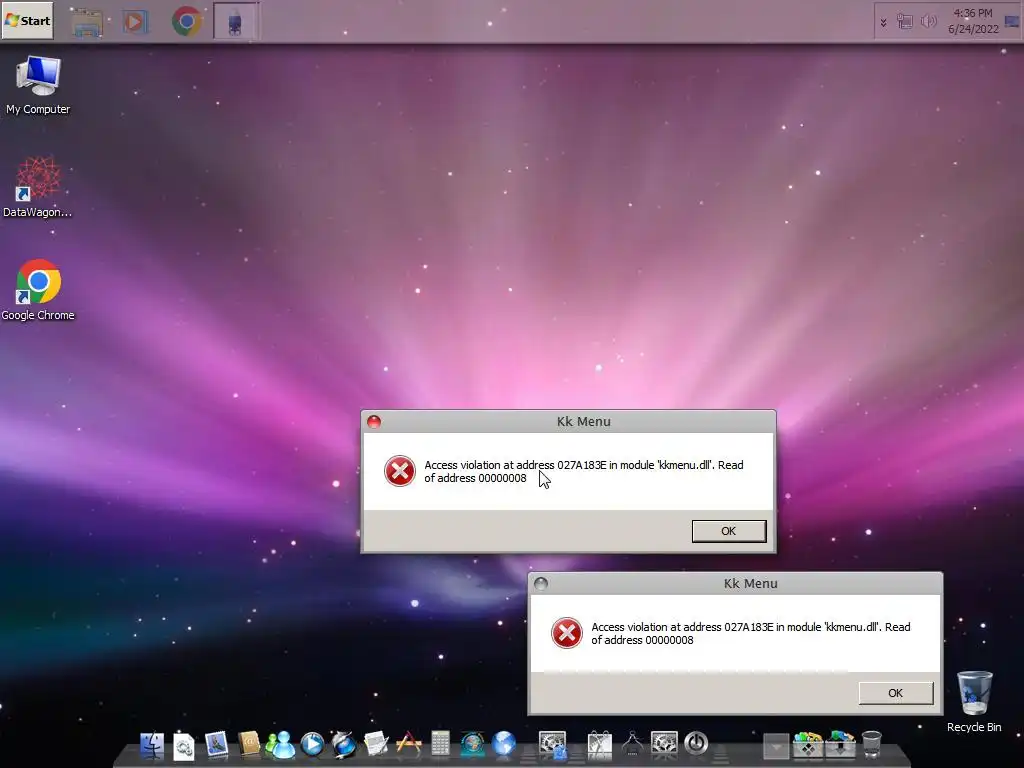Open the tools calendar dock icon
The height and width of the screenshot is (768, 1024).
pos(600,746)
